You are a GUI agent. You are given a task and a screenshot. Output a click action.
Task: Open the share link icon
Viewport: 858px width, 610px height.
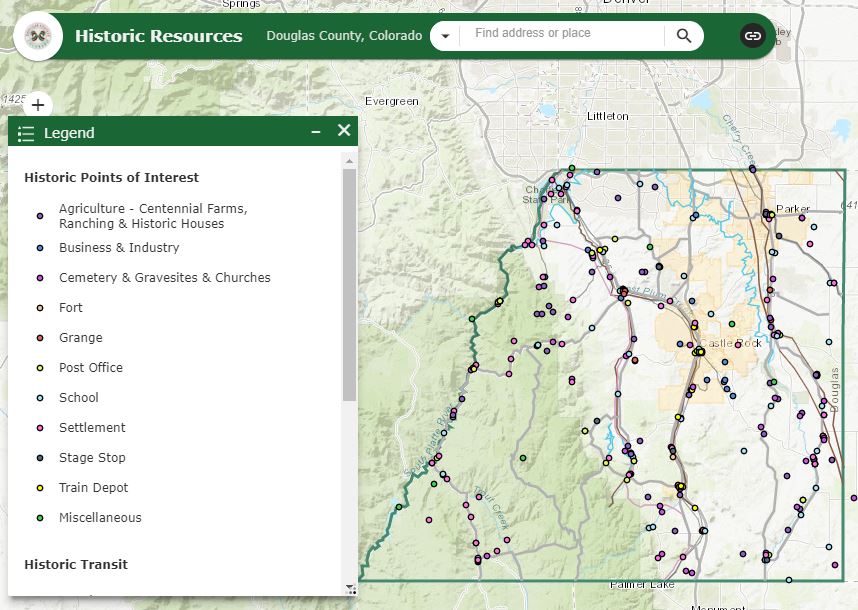[x=752, y=36]
